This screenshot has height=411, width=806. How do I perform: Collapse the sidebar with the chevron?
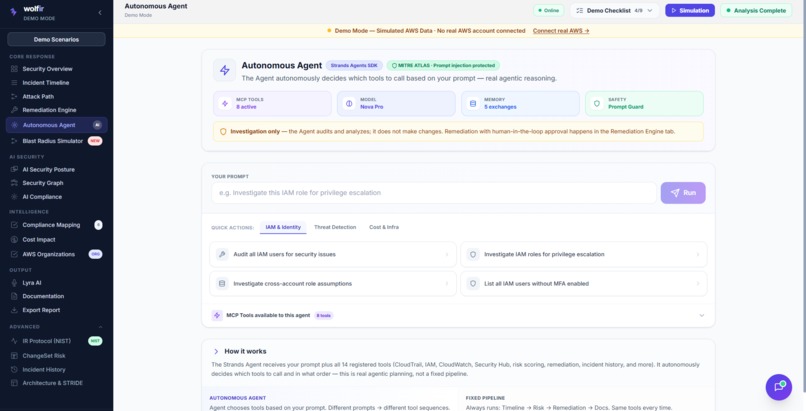(100, 12)
